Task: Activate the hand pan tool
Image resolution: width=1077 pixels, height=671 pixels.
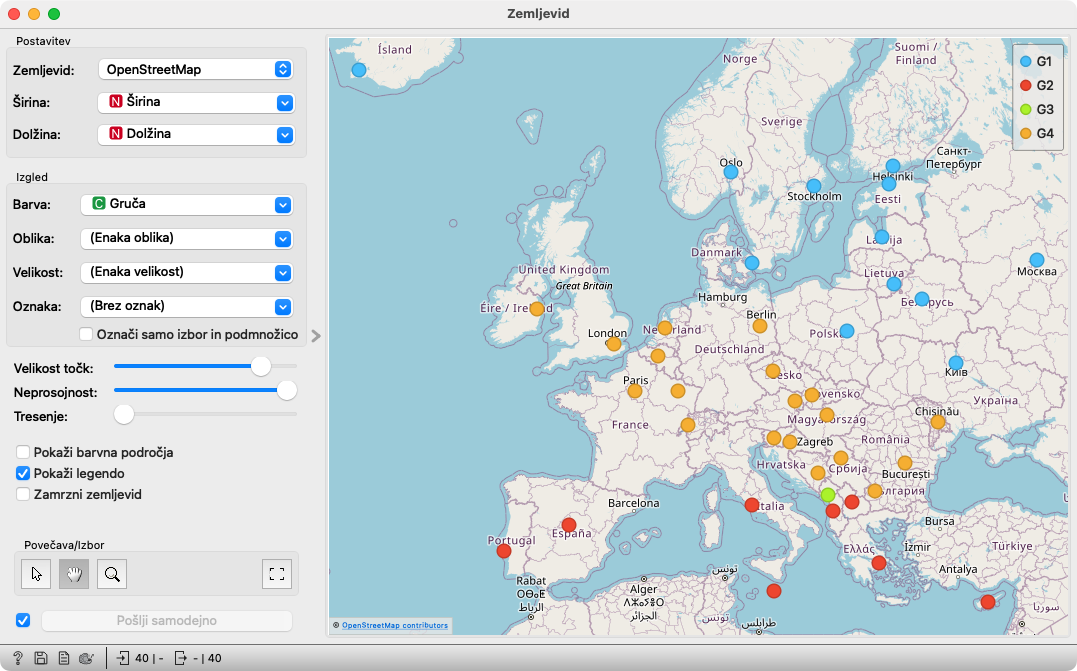Action: pos(75,574)
